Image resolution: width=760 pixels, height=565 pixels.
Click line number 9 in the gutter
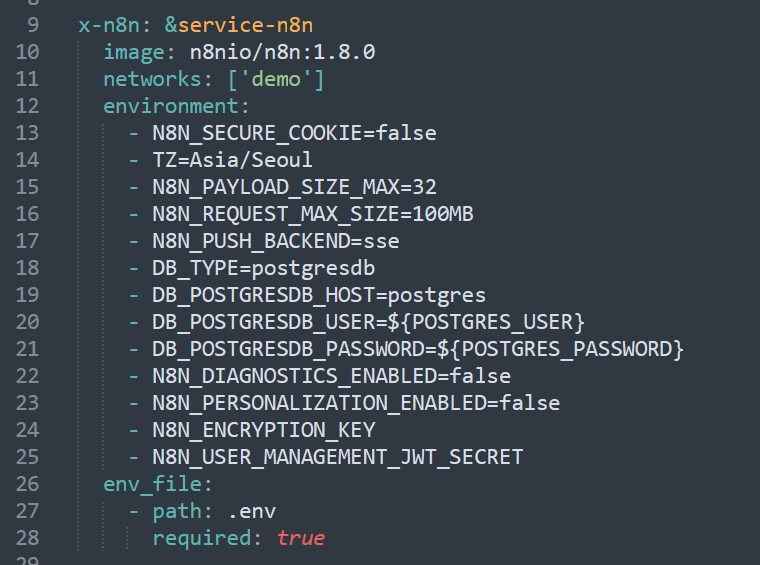pyautogui.click(x=33, y=25)
